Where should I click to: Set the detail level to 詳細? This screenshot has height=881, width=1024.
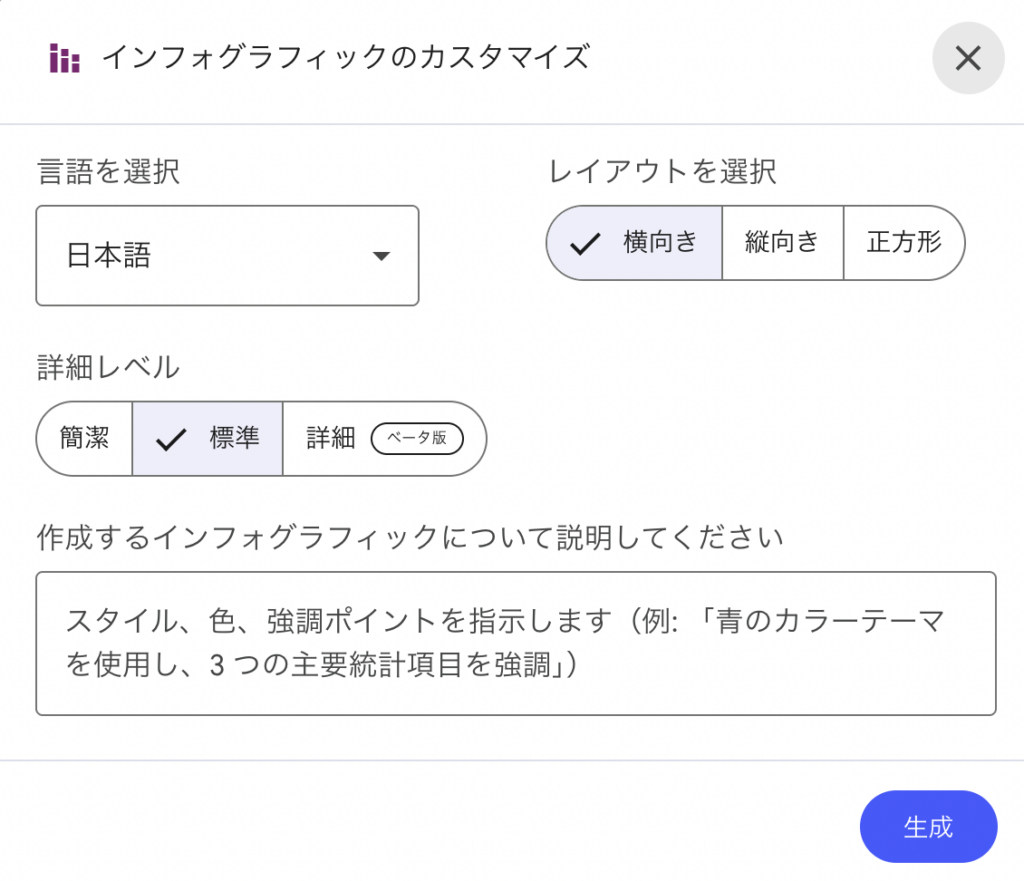click(x=331, y=438)
